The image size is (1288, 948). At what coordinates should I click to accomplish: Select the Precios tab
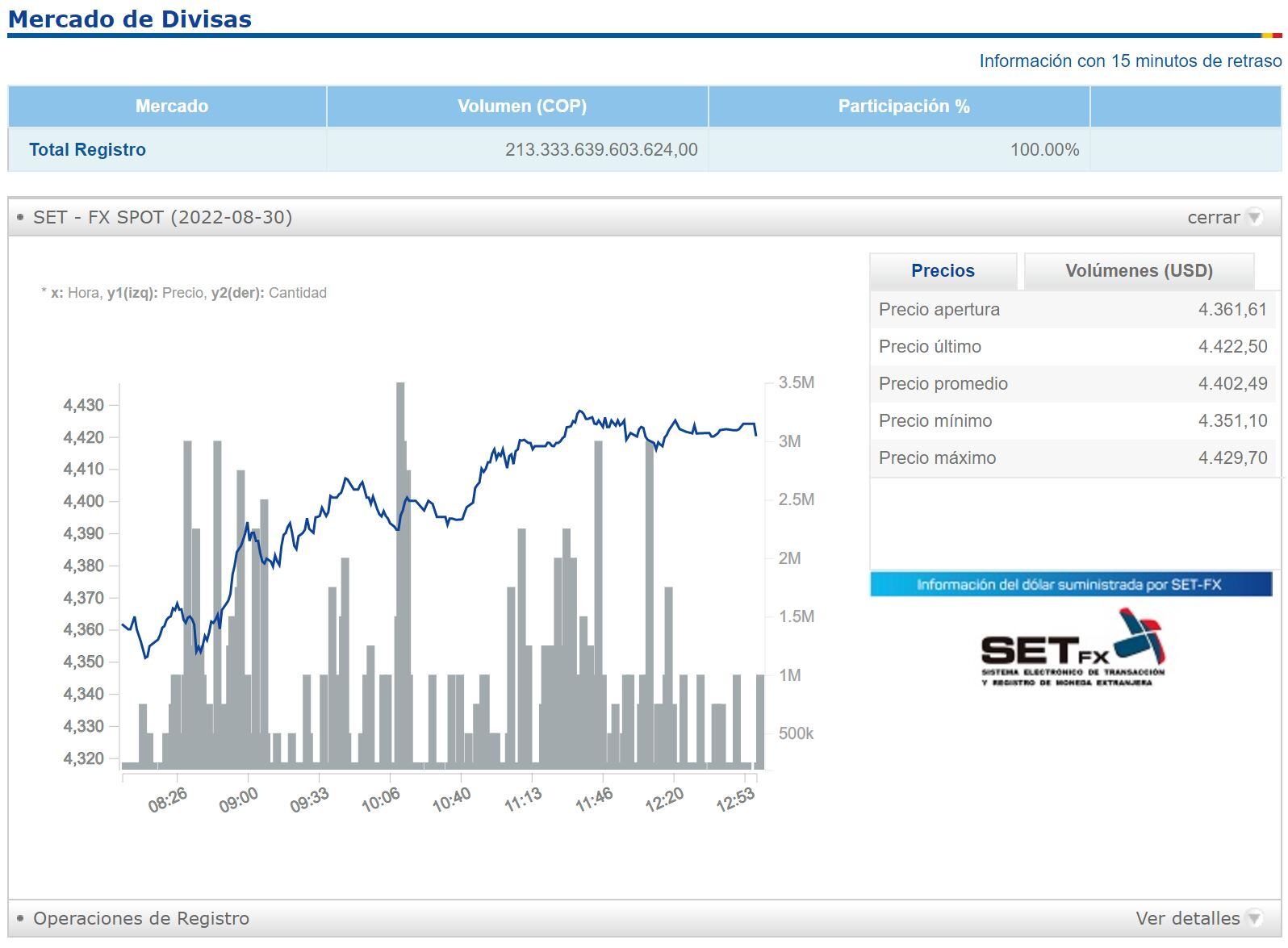pos(942,271)
